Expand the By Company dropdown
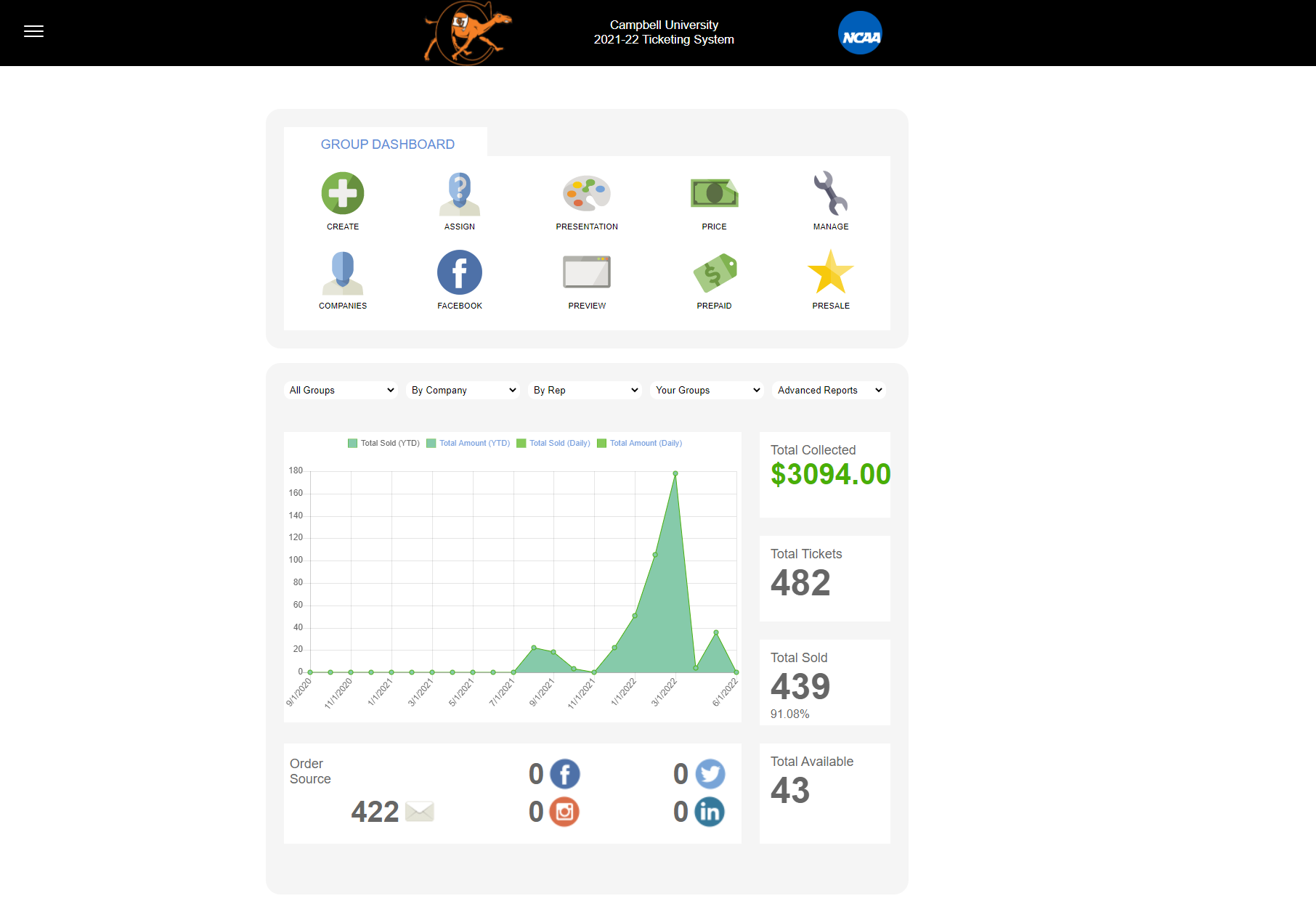Image resolution: width=1316 pixels, height=909 pixels. pos(462,390)
